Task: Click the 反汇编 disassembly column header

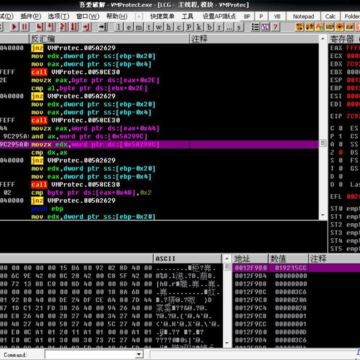Action: (110, 39)
